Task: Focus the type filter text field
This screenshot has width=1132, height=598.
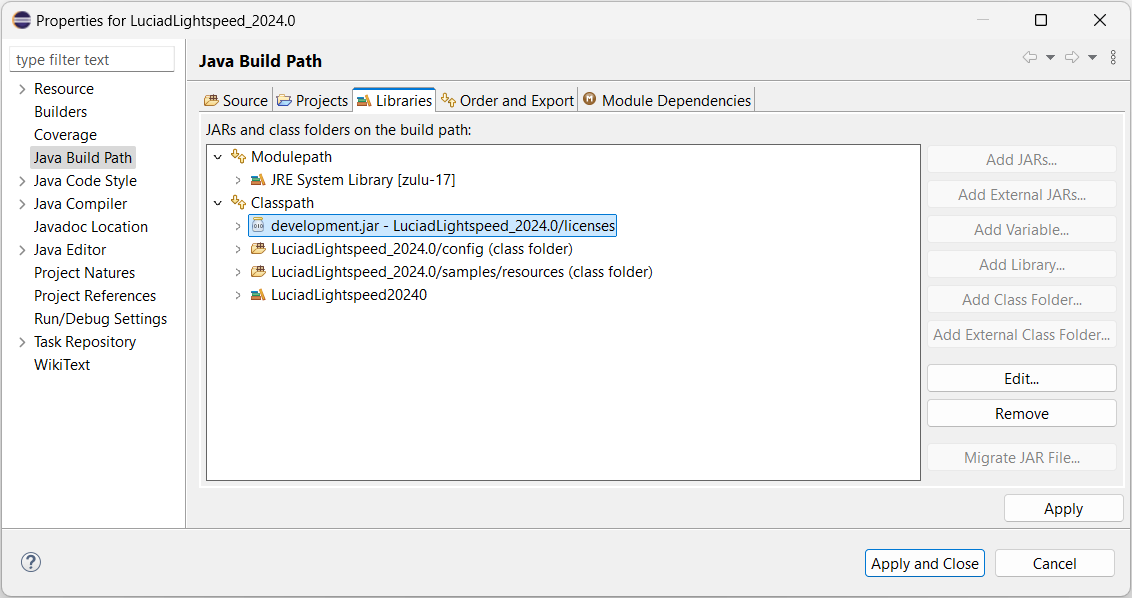Action: [x=92, y=59]
